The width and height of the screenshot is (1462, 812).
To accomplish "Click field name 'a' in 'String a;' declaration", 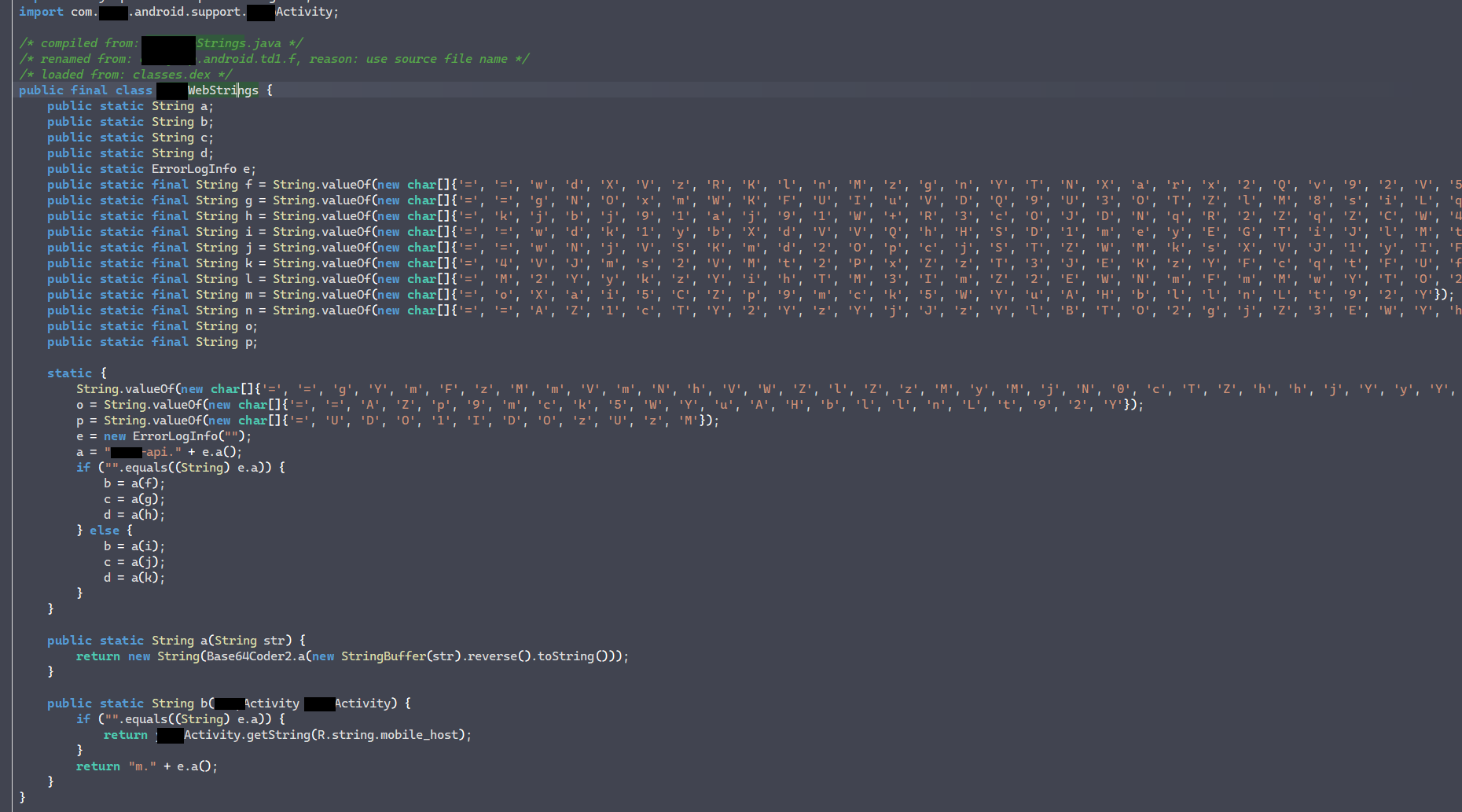I will pyautogui.click(x=204, y=106).
